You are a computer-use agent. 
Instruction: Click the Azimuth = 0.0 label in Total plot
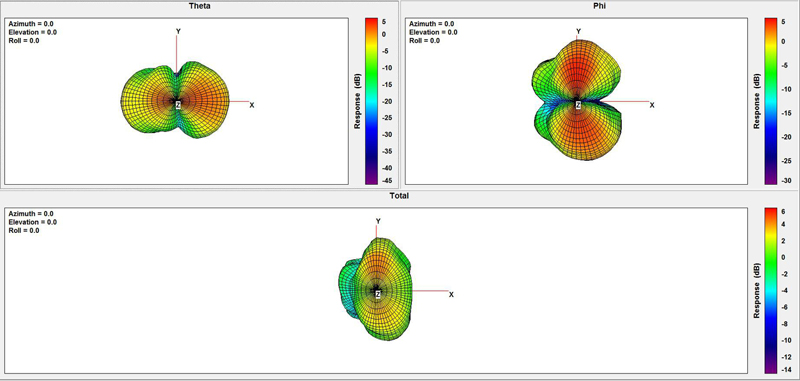coord(31,214)
